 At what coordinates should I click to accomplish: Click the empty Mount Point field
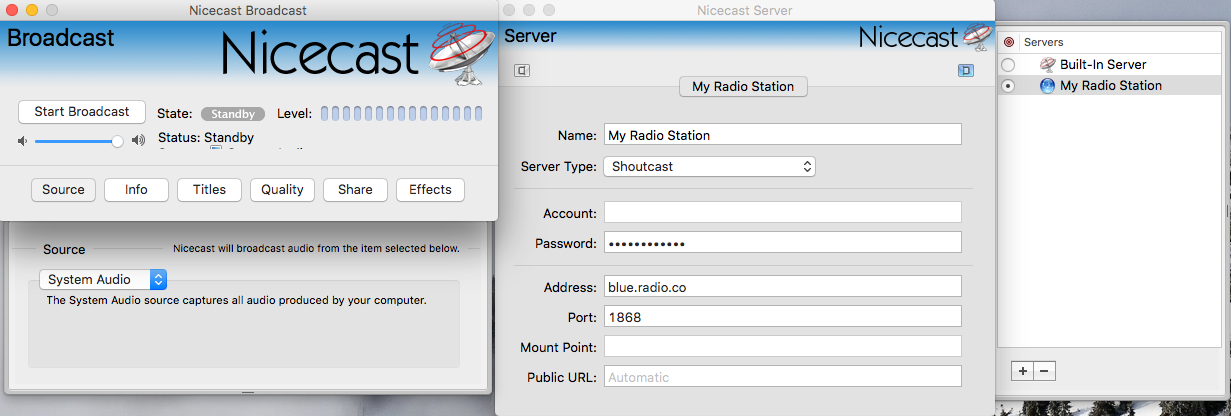782,347
